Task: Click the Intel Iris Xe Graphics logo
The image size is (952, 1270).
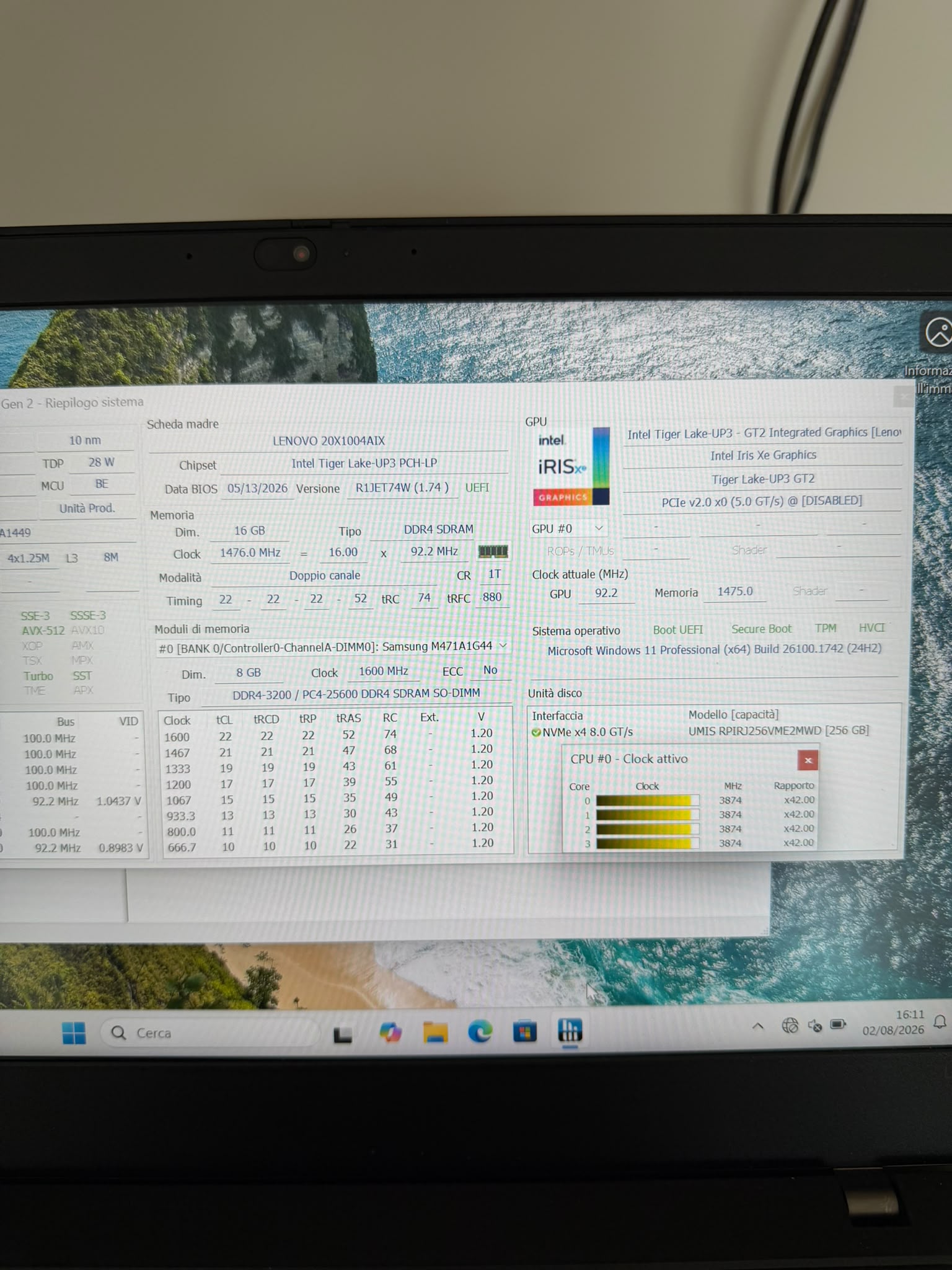Action: [x=571, y=466]
